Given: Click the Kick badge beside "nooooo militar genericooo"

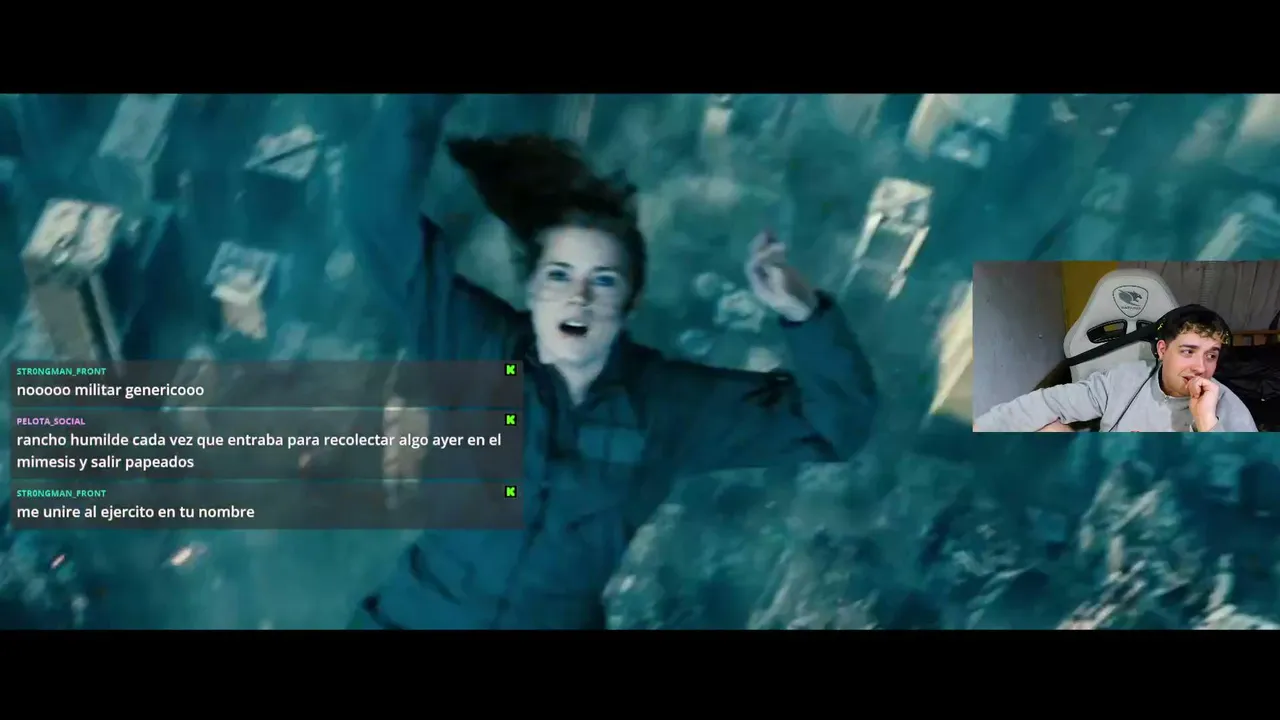Looking at the screenshot, I should tap(510, 370).
